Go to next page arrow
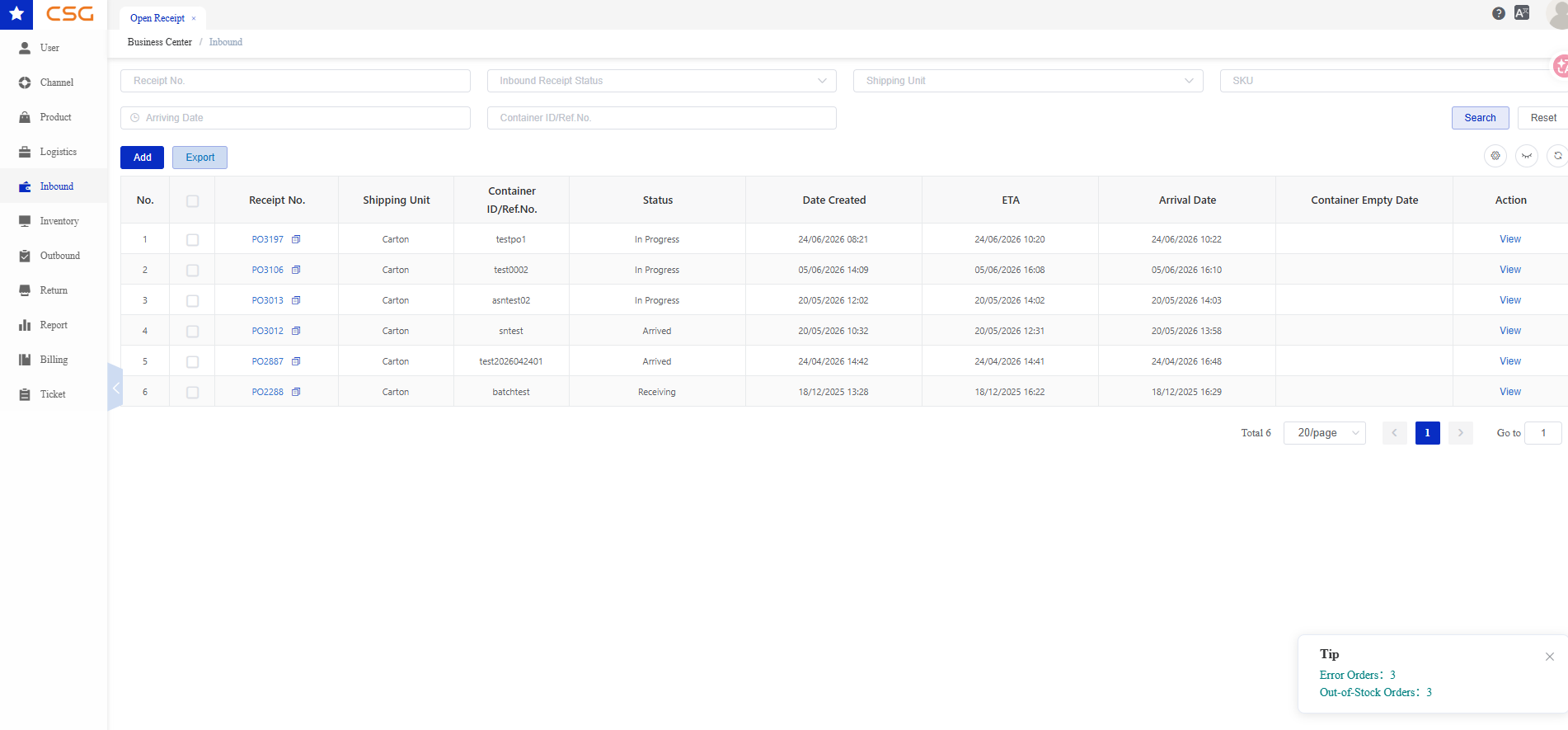Screen dimensions: 1568x730 (x=1461, y=433)
